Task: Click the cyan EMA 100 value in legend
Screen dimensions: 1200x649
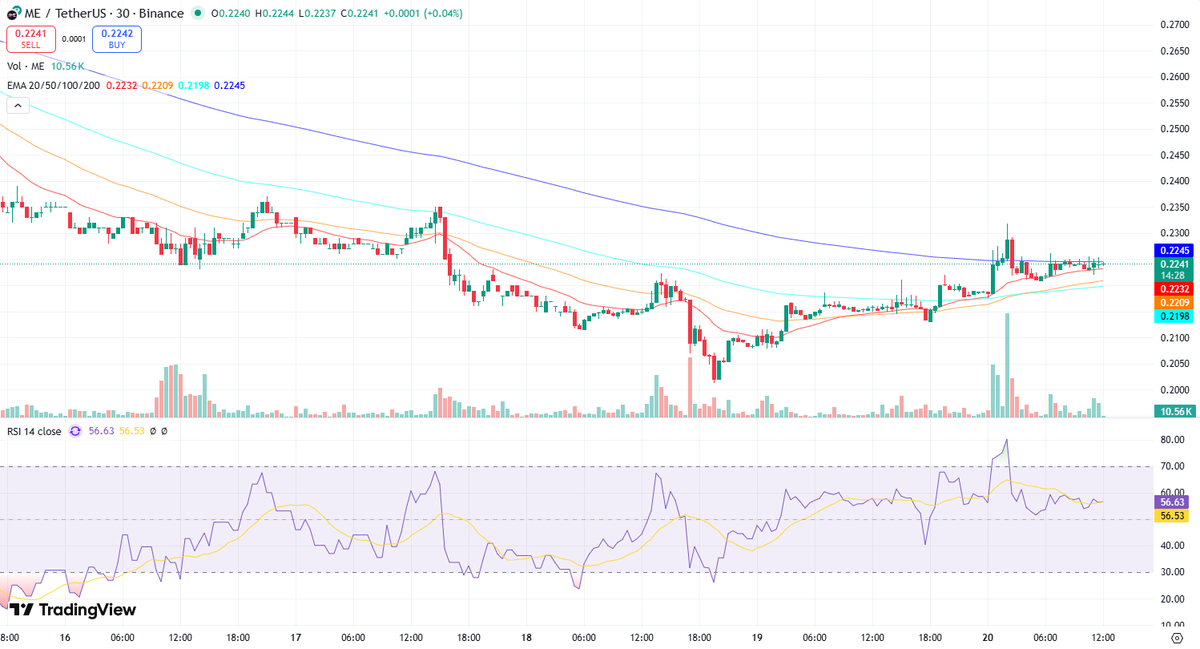Action: click(x=193, y=86)
